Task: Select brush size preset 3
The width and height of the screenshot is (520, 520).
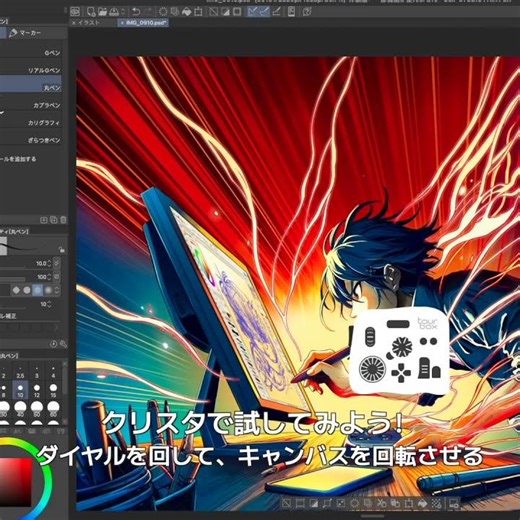Action: pyautogui.click(x=37, y=371)
